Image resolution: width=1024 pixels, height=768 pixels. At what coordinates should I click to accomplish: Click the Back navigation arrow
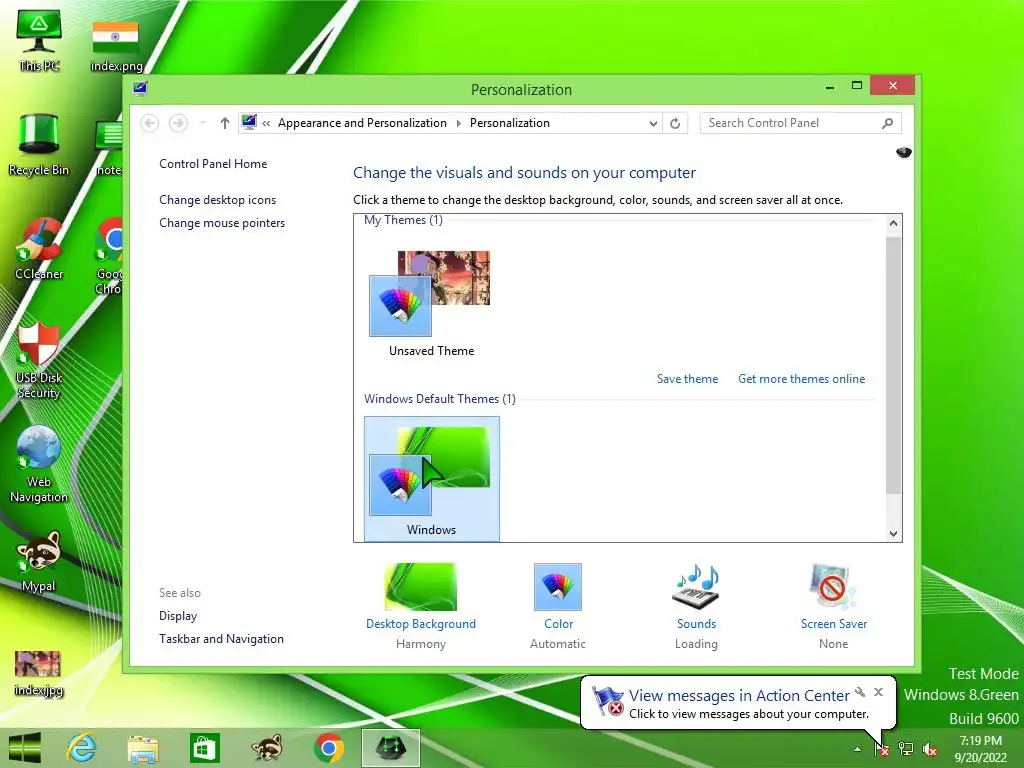150,123
